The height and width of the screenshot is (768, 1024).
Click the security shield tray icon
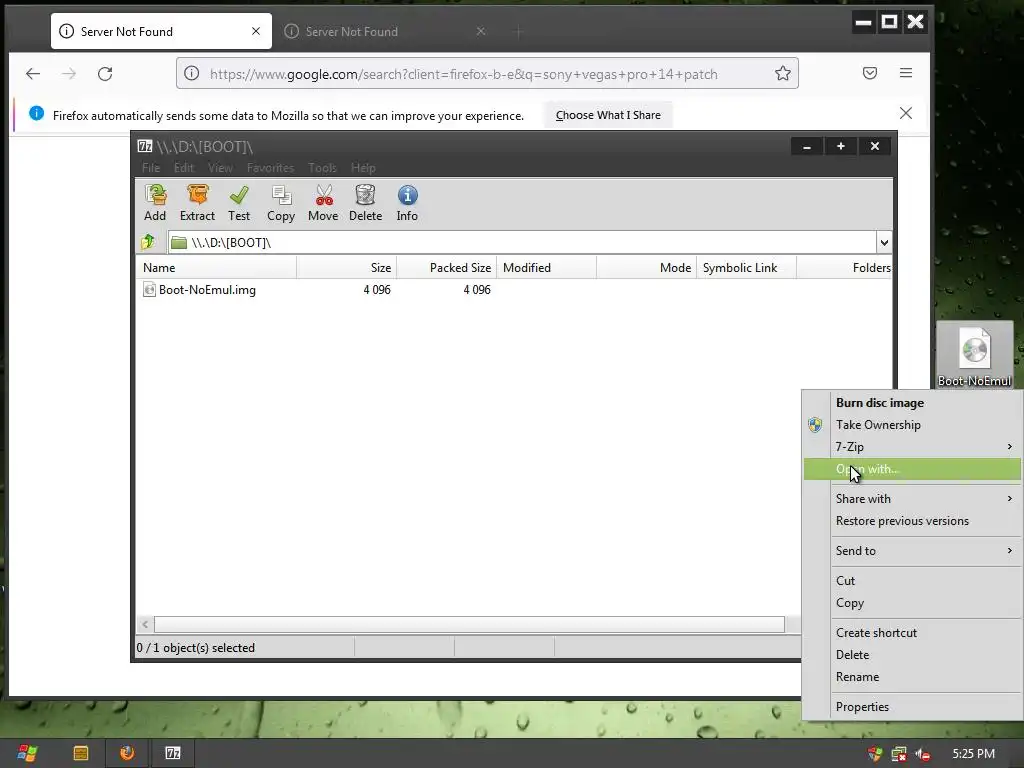click(x=875, y=754)
